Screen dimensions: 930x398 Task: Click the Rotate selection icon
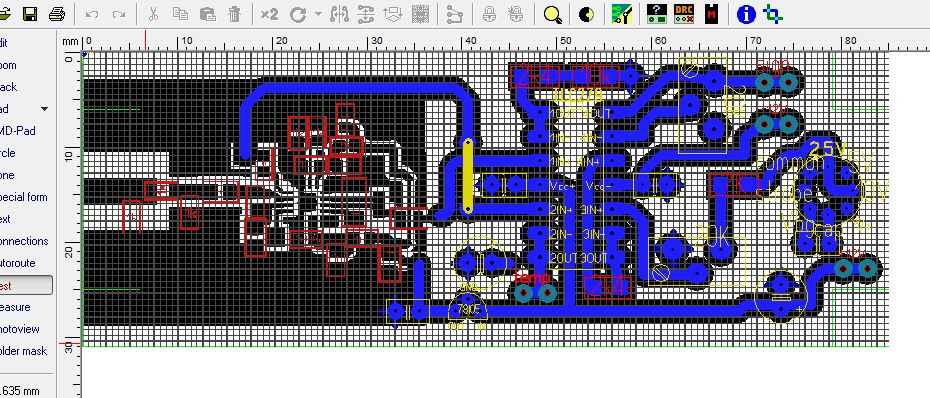298,14
